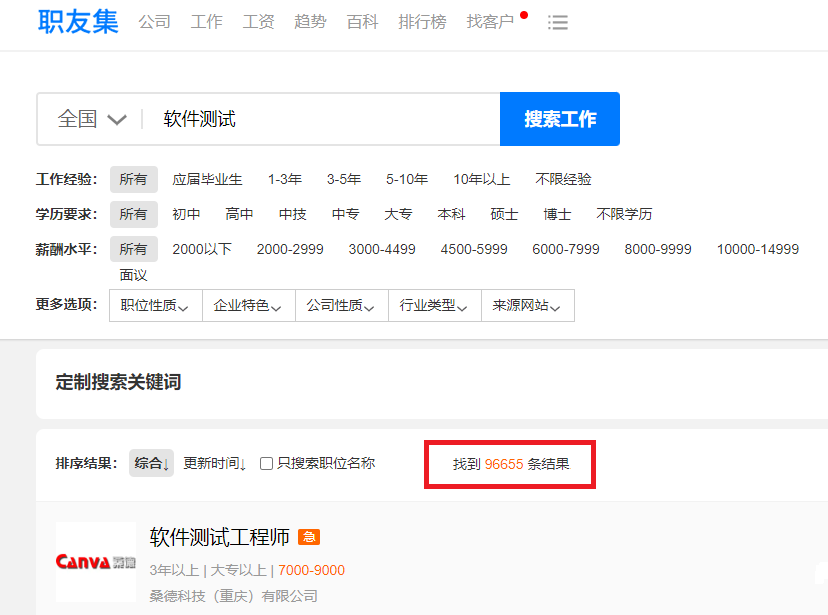The width and height of the screenshot is (828, 615).
Task: Filter salary by 2000以下
Action: (x=202, y=249)
